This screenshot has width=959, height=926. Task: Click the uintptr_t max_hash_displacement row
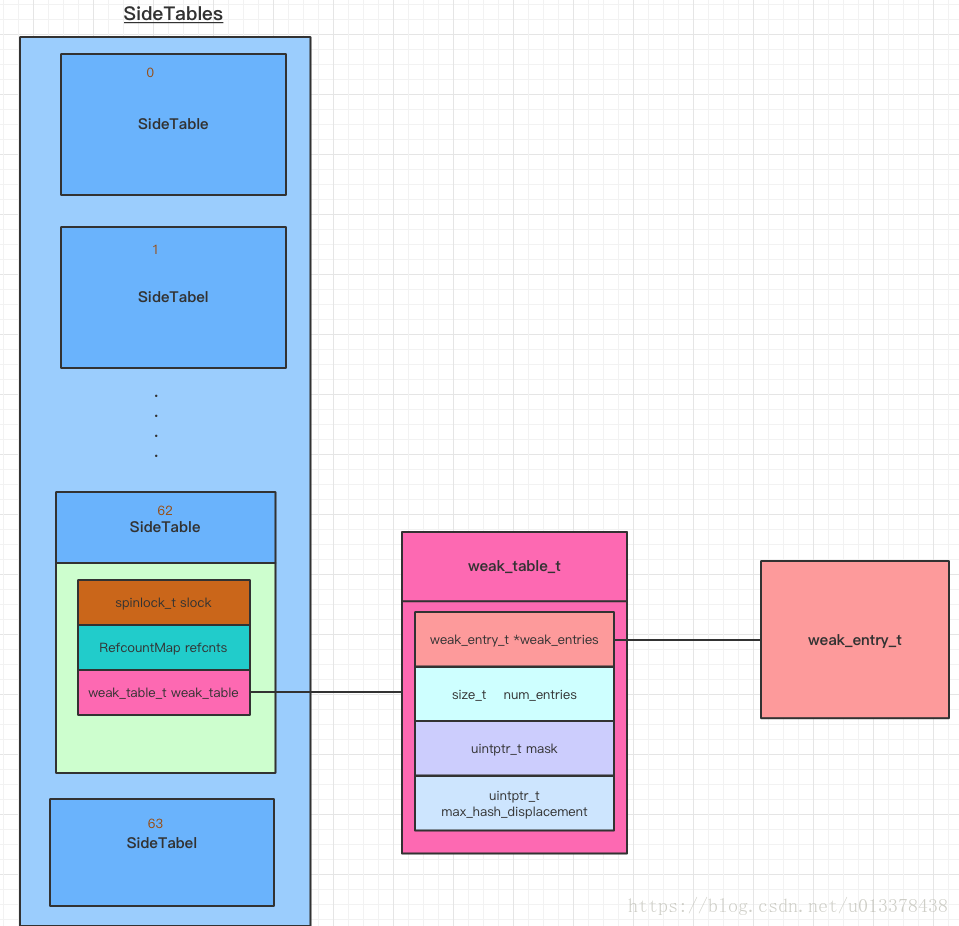(x=514, y=803)
